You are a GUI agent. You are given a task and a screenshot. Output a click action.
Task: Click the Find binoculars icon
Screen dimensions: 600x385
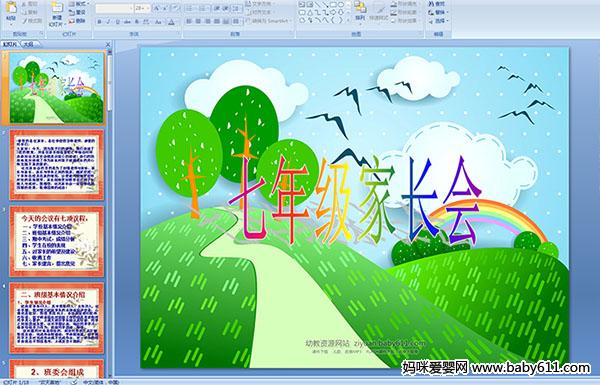pos(437,4)
